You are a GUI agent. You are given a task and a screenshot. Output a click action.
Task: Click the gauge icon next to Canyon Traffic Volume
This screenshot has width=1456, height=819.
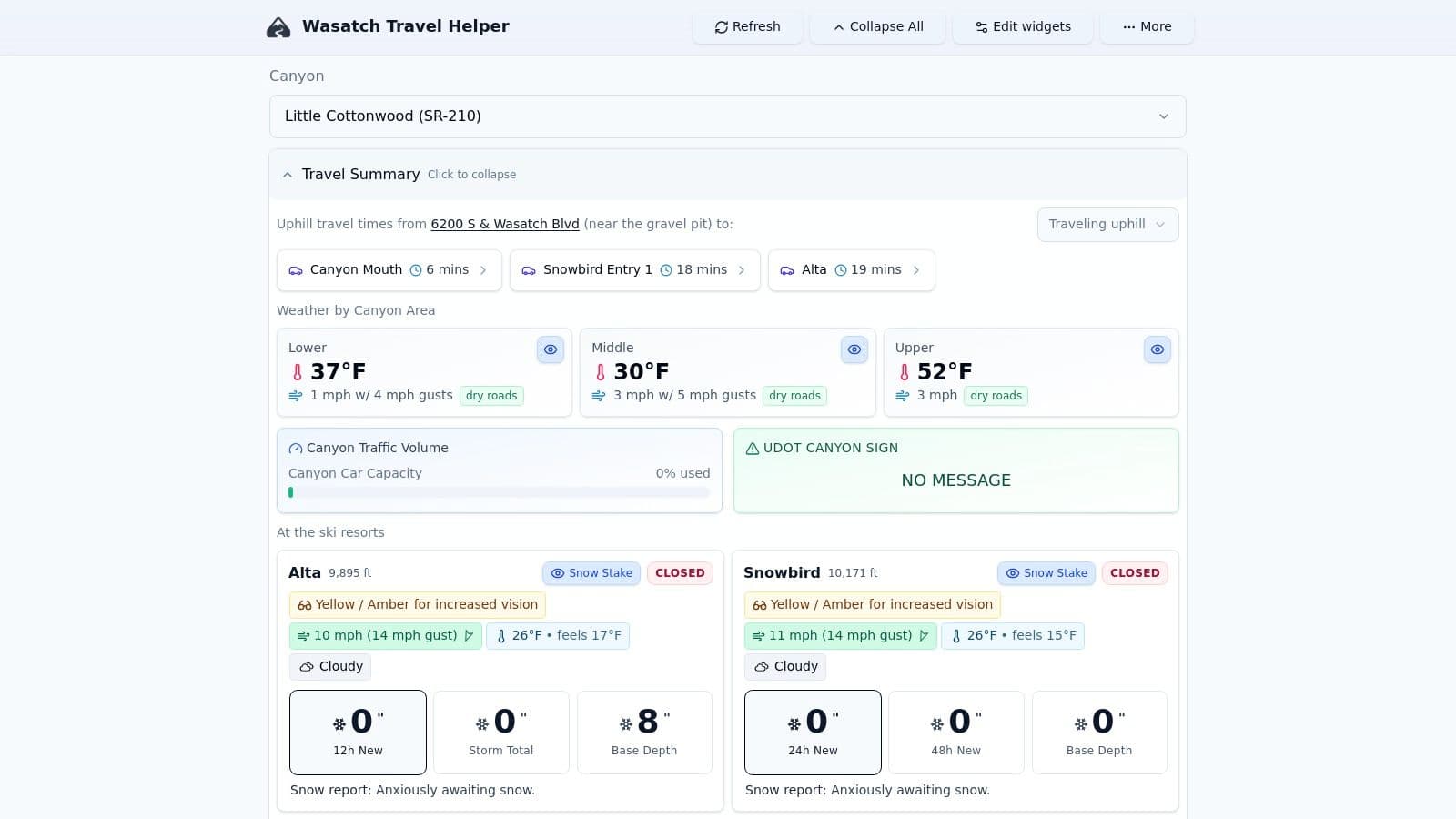pos(296,449)
